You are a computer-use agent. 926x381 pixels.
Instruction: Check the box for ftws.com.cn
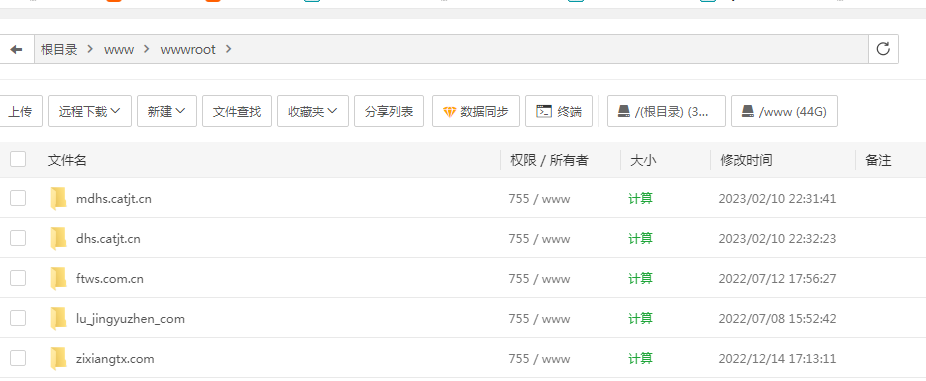[18, 278]
